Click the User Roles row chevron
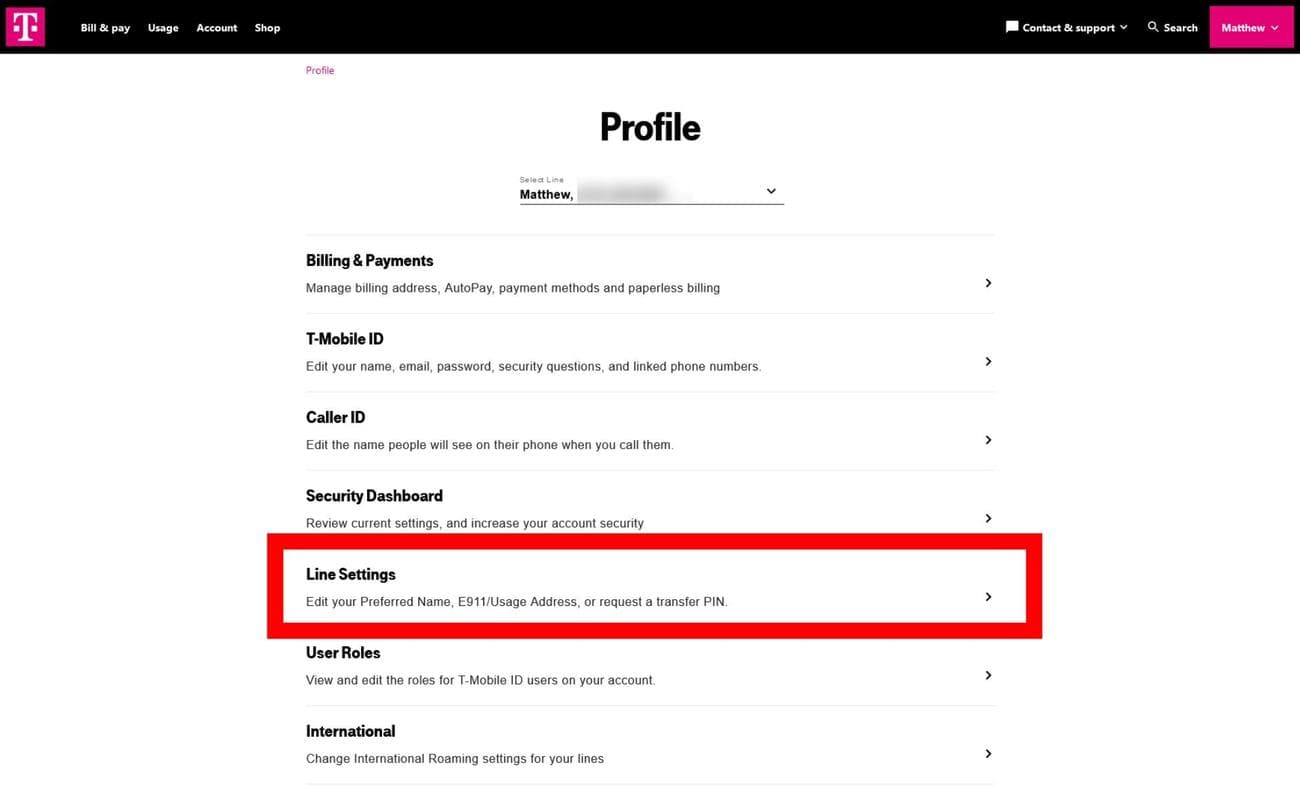 [x=988, y=675]
